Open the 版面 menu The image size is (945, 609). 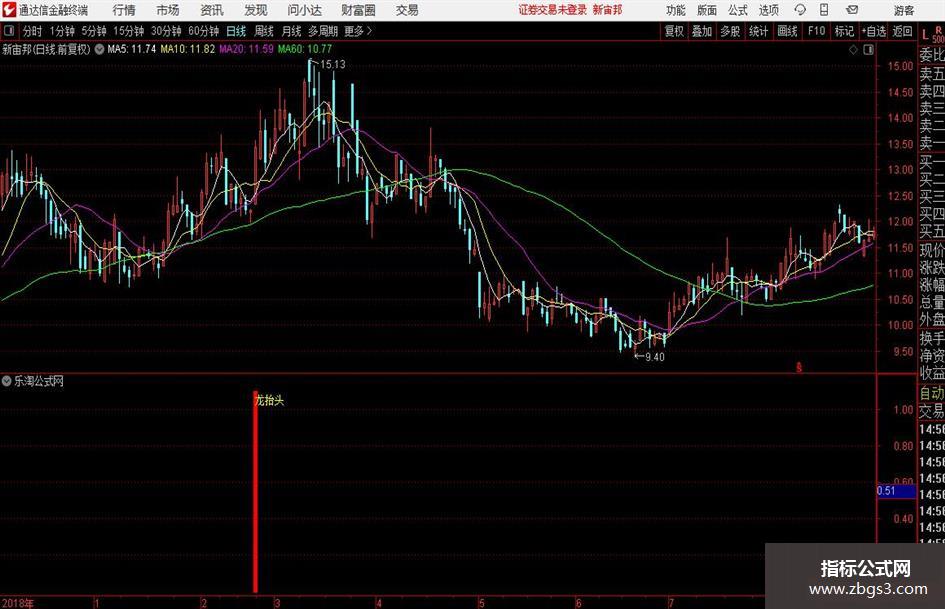coord(706,10)
